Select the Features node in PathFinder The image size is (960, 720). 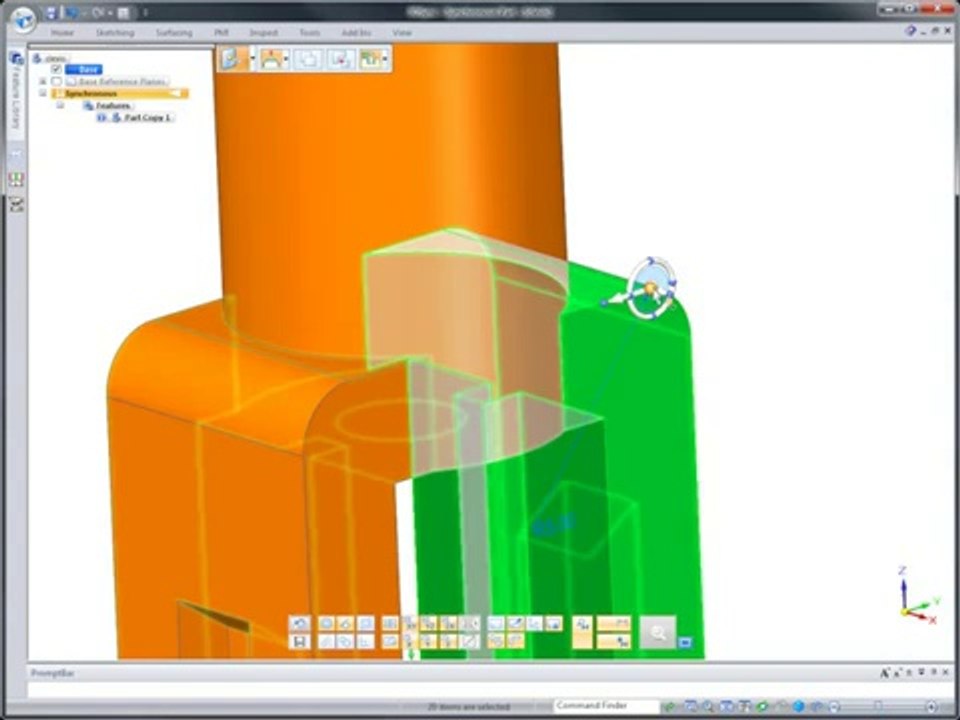point(107,105)
